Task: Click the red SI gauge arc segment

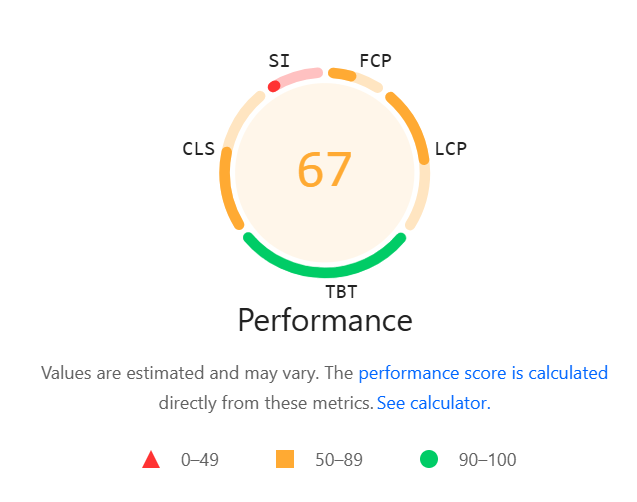Action: coord(274,86)
